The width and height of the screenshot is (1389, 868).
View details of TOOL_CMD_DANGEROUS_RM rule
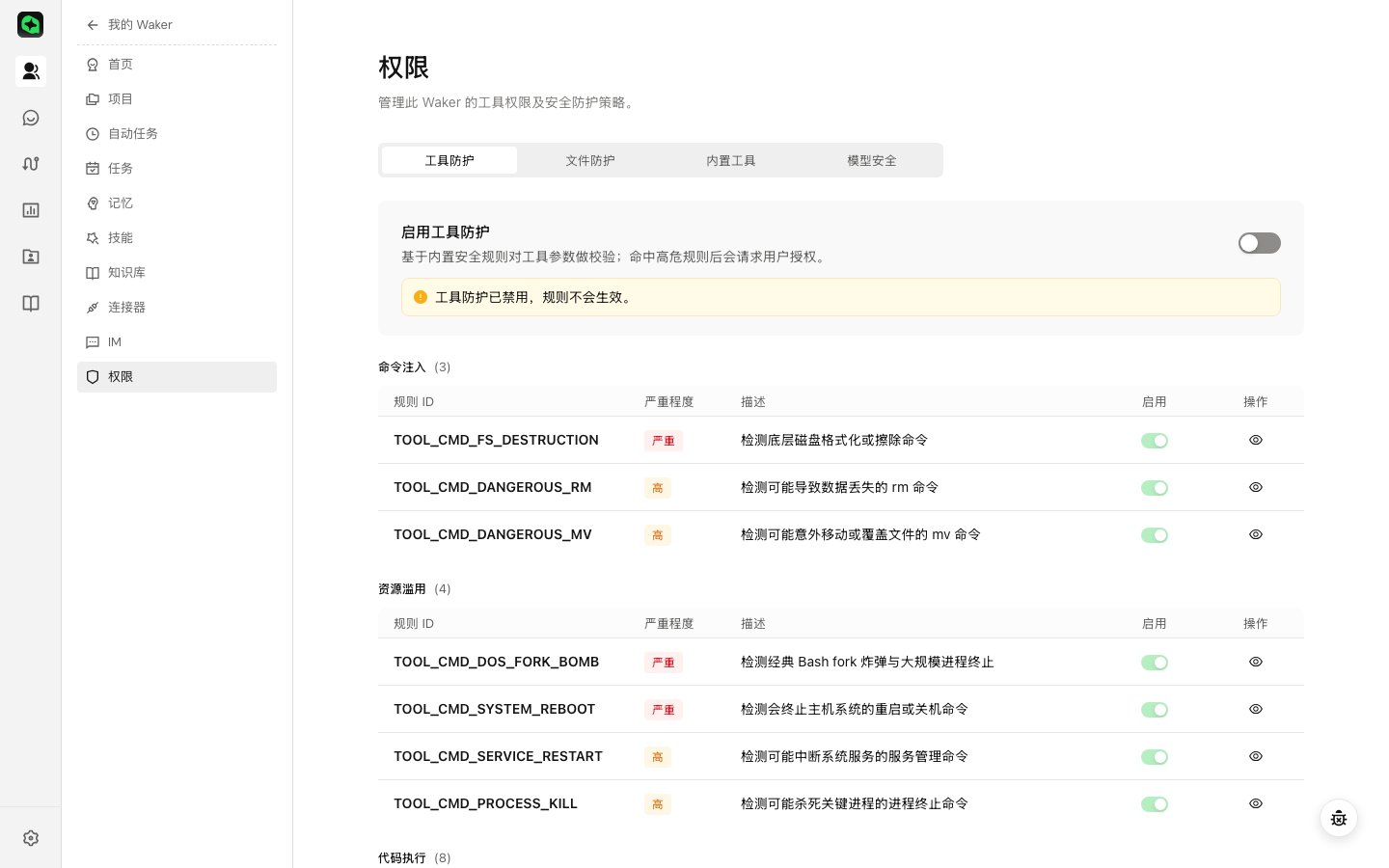(1256, 487)
